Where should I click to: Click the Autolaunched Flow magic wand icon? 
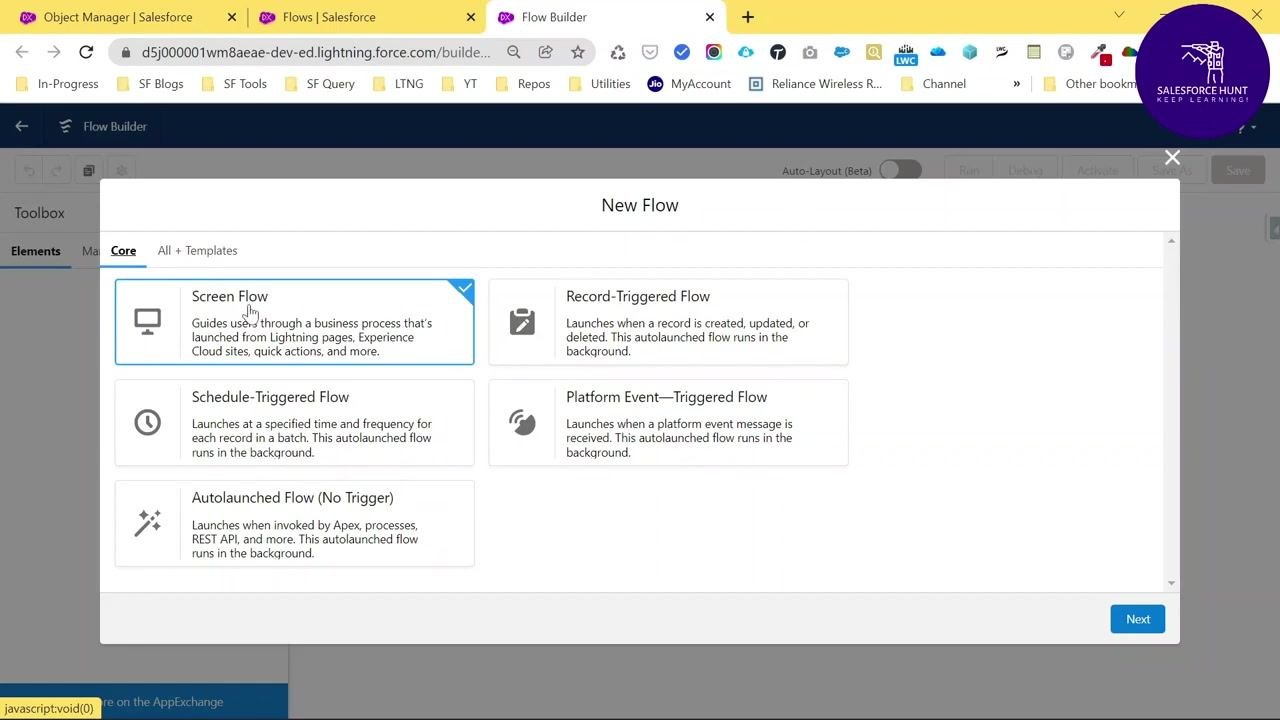coord(147,523)
